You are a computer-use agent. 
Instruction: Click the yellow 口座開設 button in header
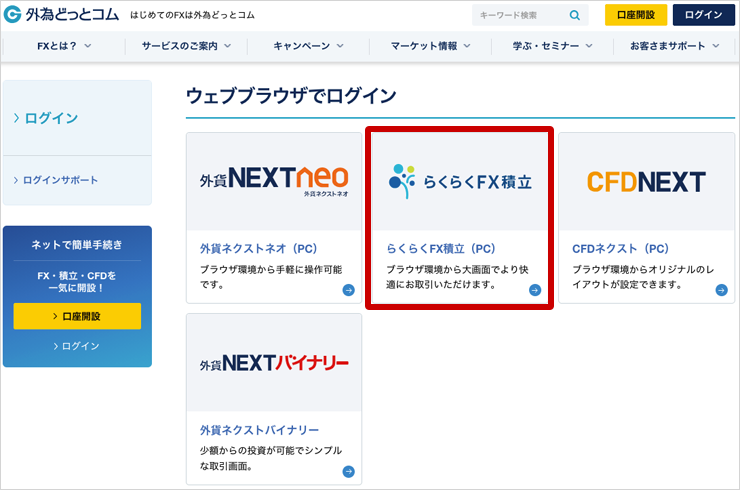coord(636,15)
